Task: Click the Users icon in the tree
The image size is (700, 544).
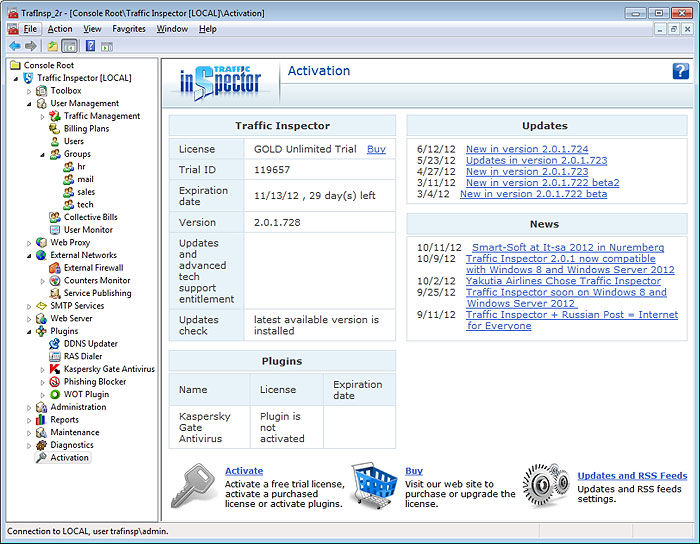Action: pos(54,141)
